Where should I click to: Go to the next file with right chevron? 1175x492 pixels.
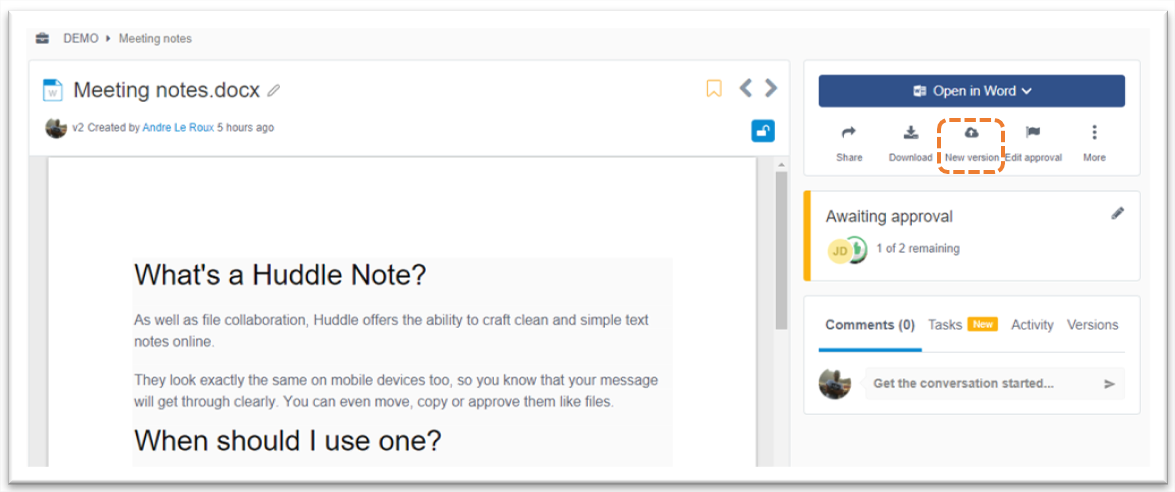[x=771, y=88]
